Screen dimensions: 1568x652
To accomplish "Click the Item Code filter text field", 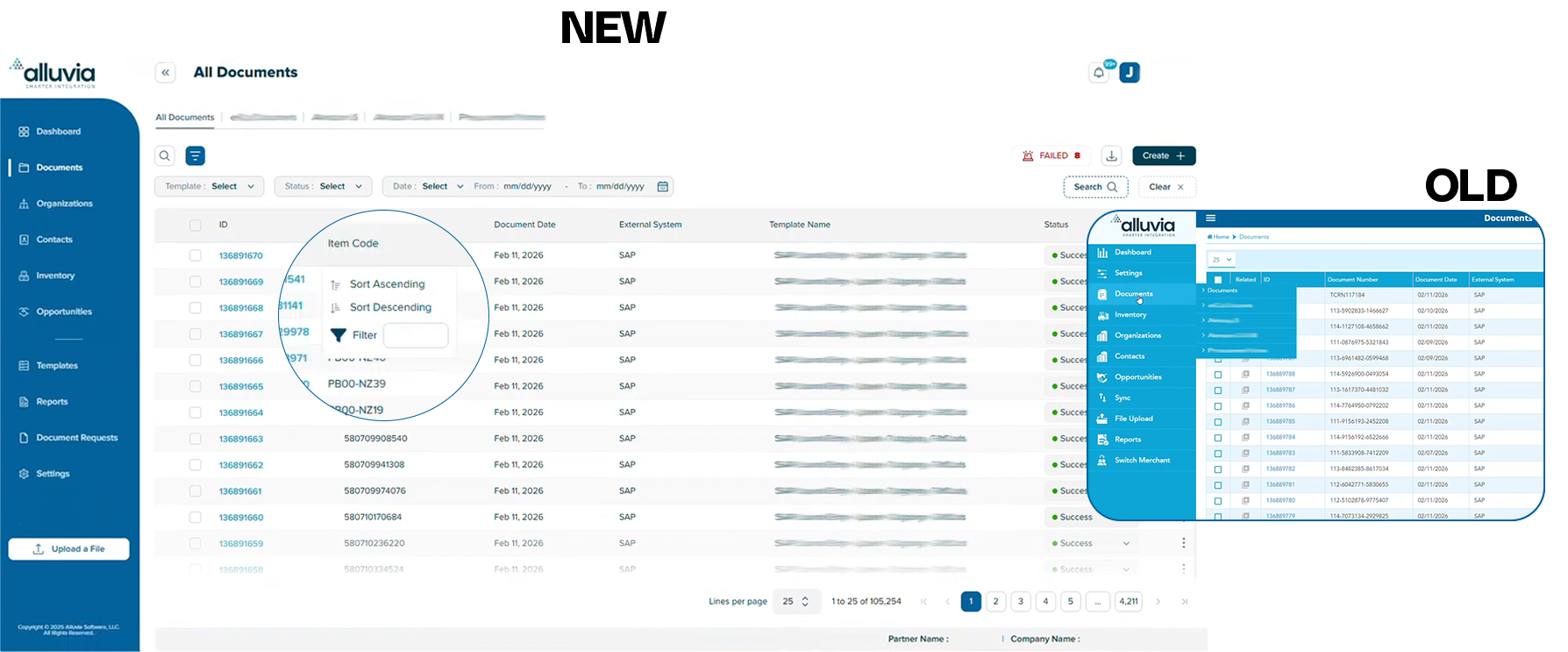I will tap(416, 335).
